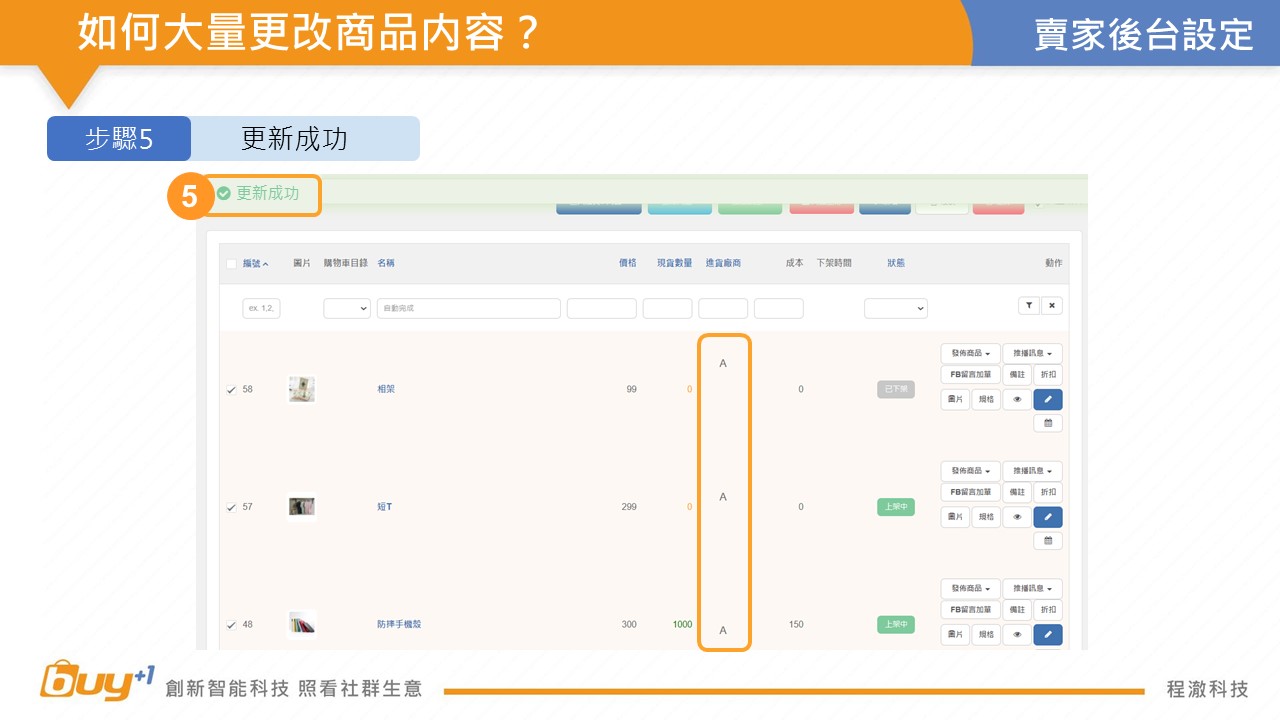Image resolution: width=1280 pixels, height=720 pixels.
Task: Click the 名稱 autocomplete filter input field
Action: click(x=468, y=309)
